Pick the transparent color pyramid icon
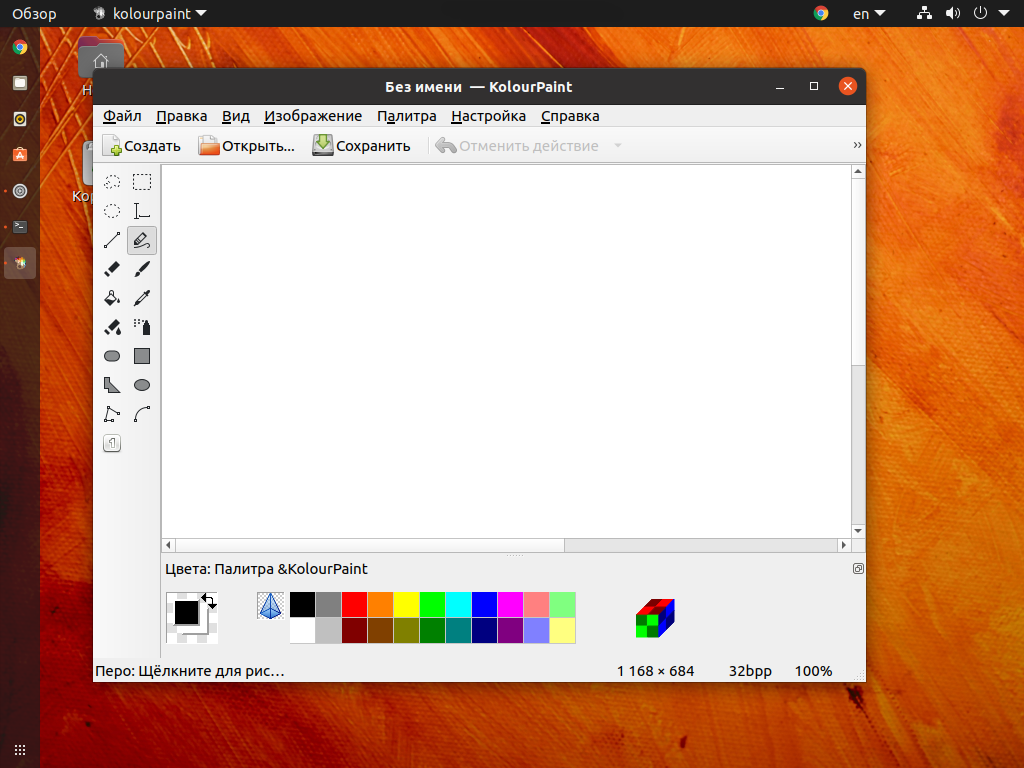Viewport: 1024px width, 768px height. (x=270, y=605)
